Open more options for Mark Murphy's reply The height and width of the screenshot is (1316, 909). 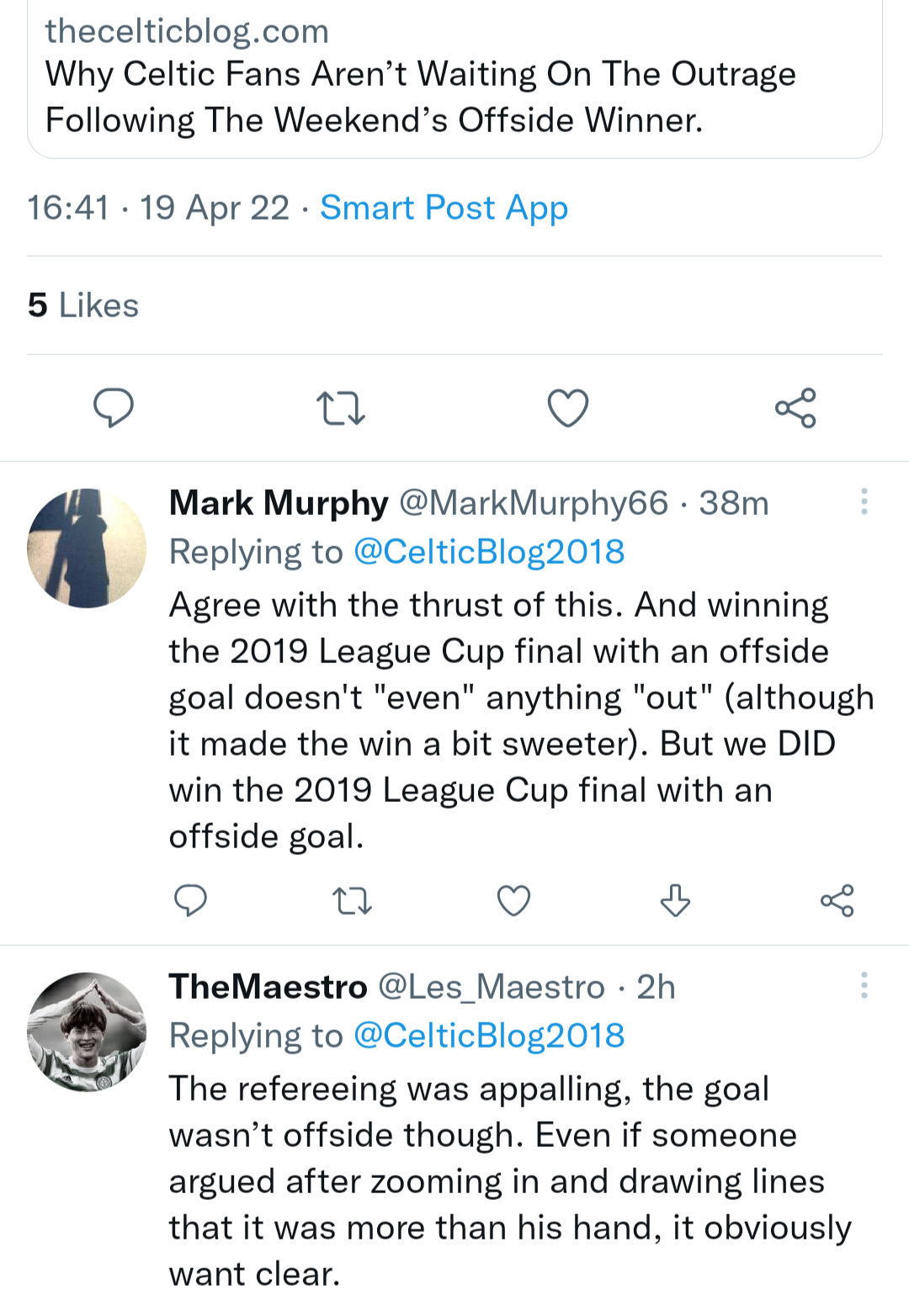point(864,501)
